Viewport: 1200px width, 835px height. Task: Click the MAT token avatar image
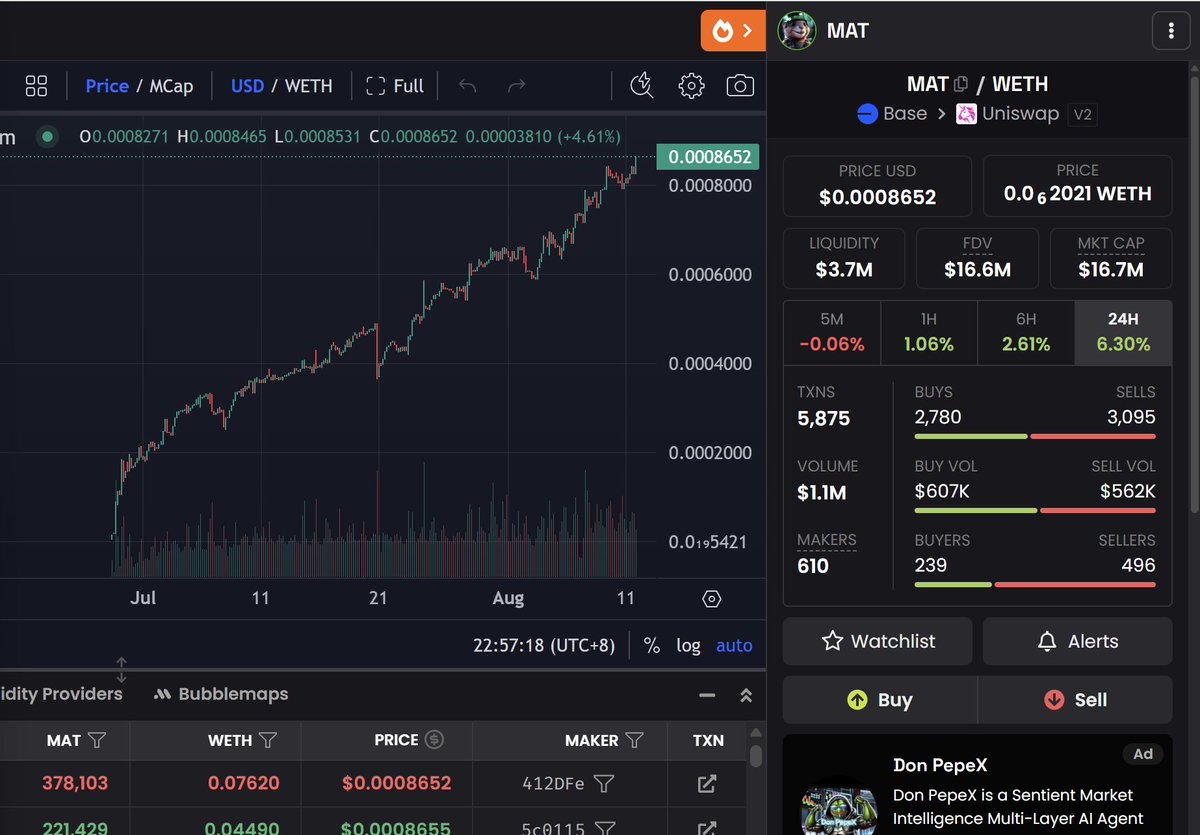click(797, 31)
